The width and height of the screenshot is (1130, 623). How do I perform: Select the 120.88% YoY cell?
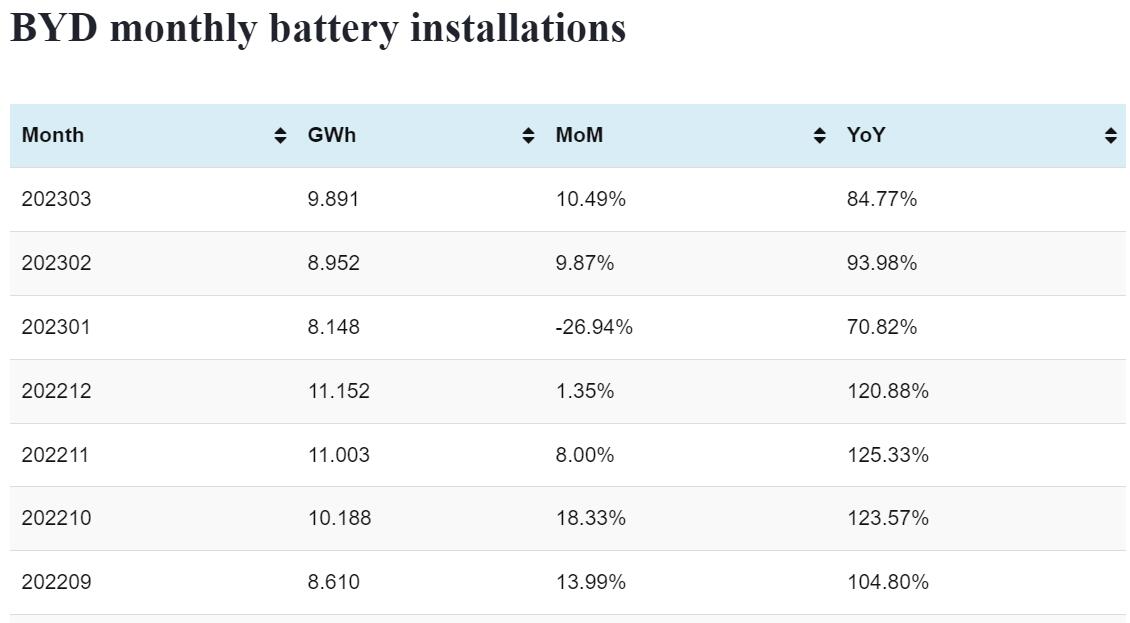point(887,391)
